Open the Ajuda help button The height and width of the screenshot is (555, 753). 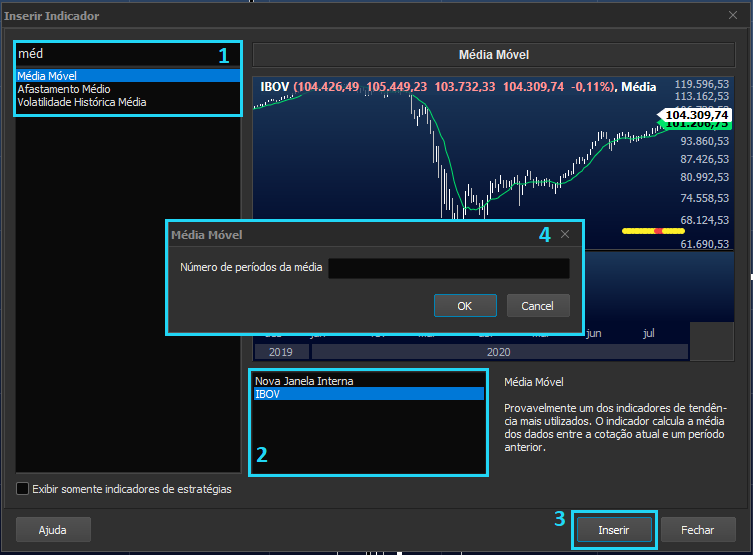53,530
